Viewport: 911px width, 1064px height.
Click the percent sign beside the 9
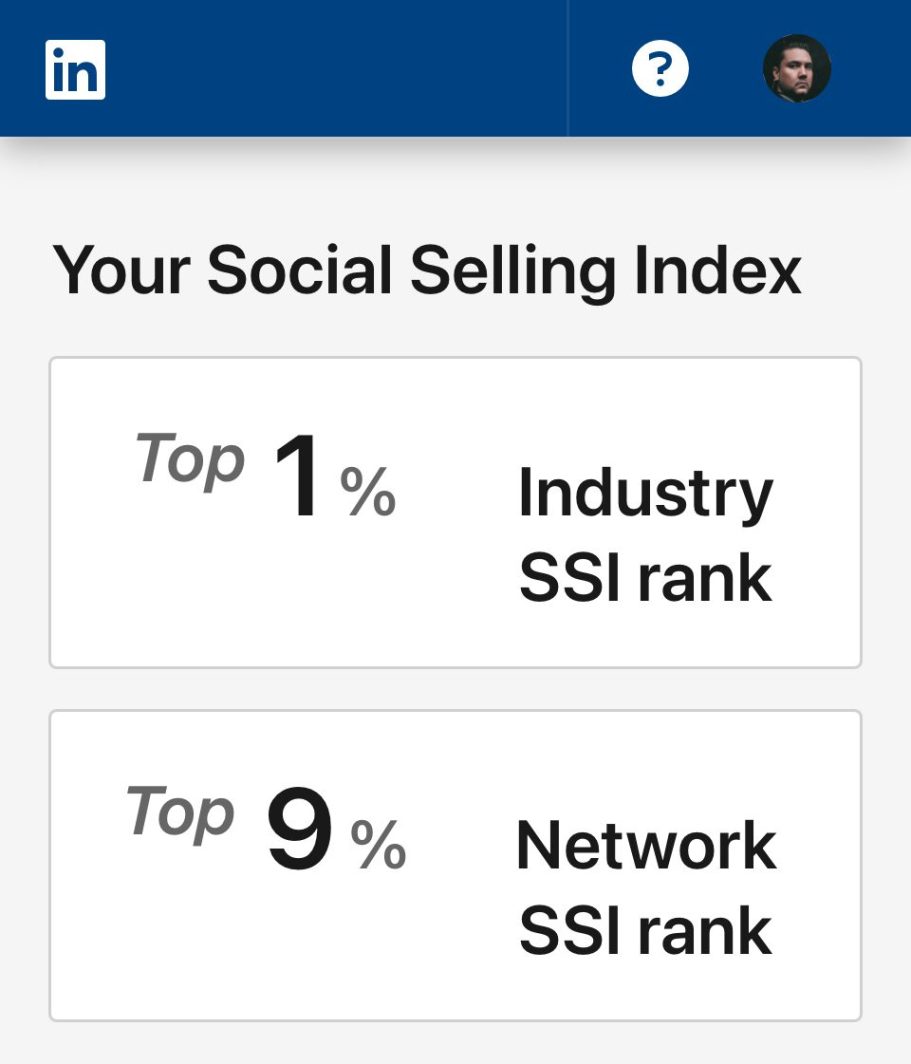click(379, 844)
